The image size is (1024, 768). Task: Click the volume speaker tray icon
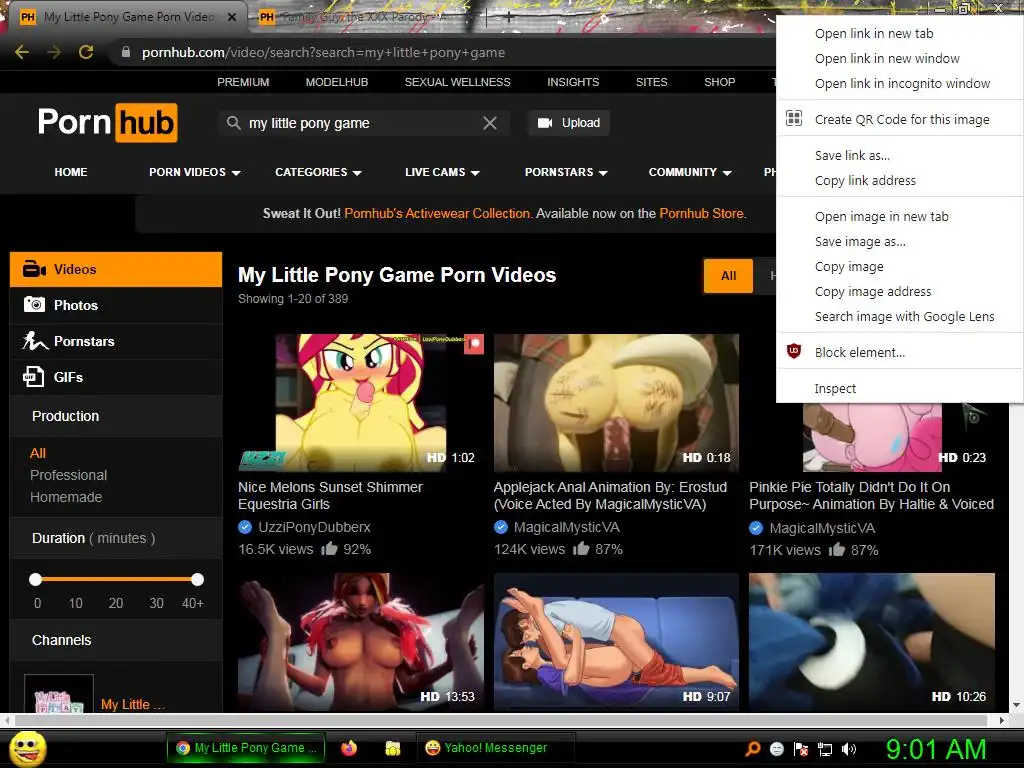coord(850,749)
